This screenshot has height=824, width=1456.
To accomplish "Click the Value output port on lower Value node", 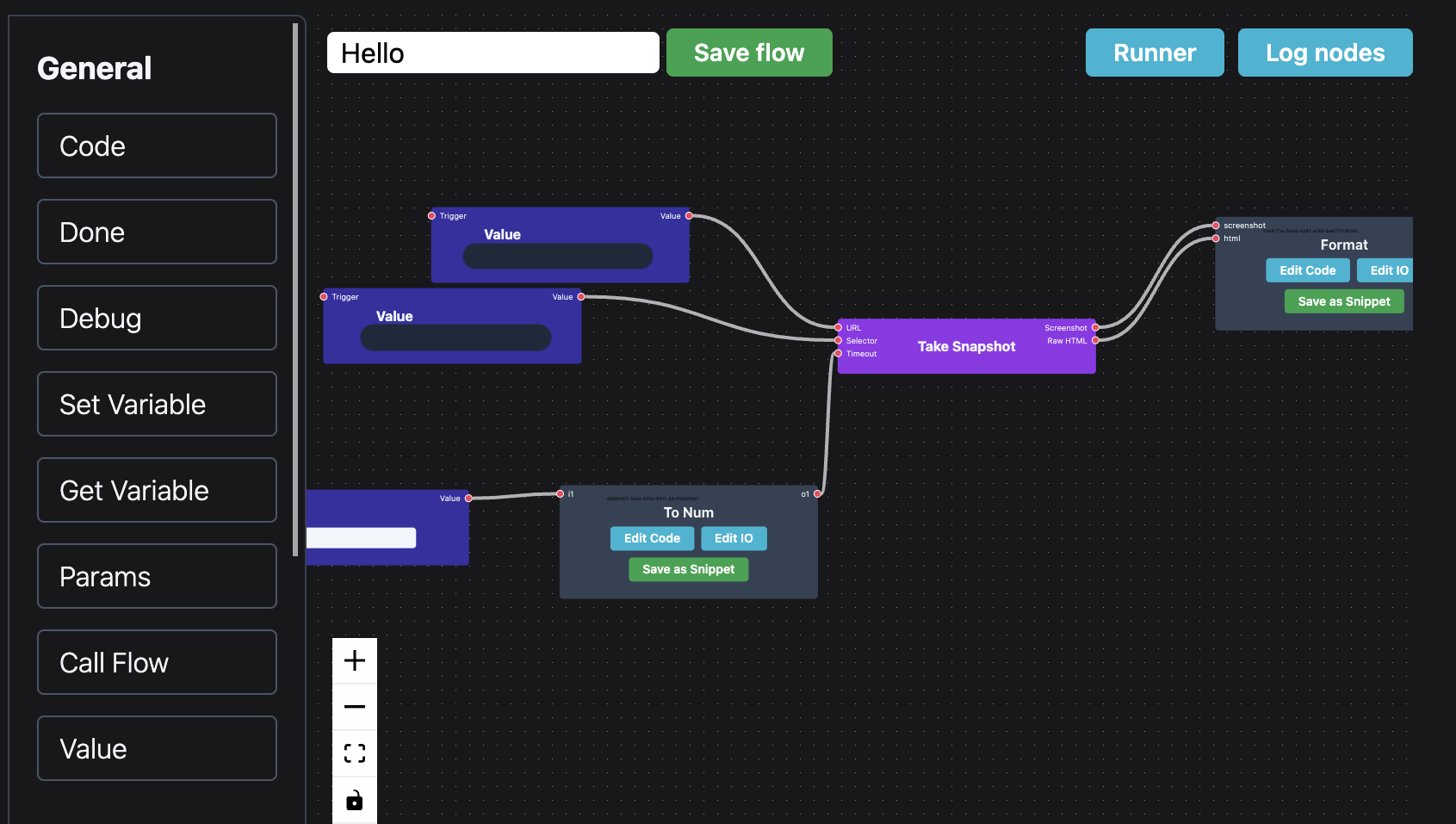I will 581,296.
